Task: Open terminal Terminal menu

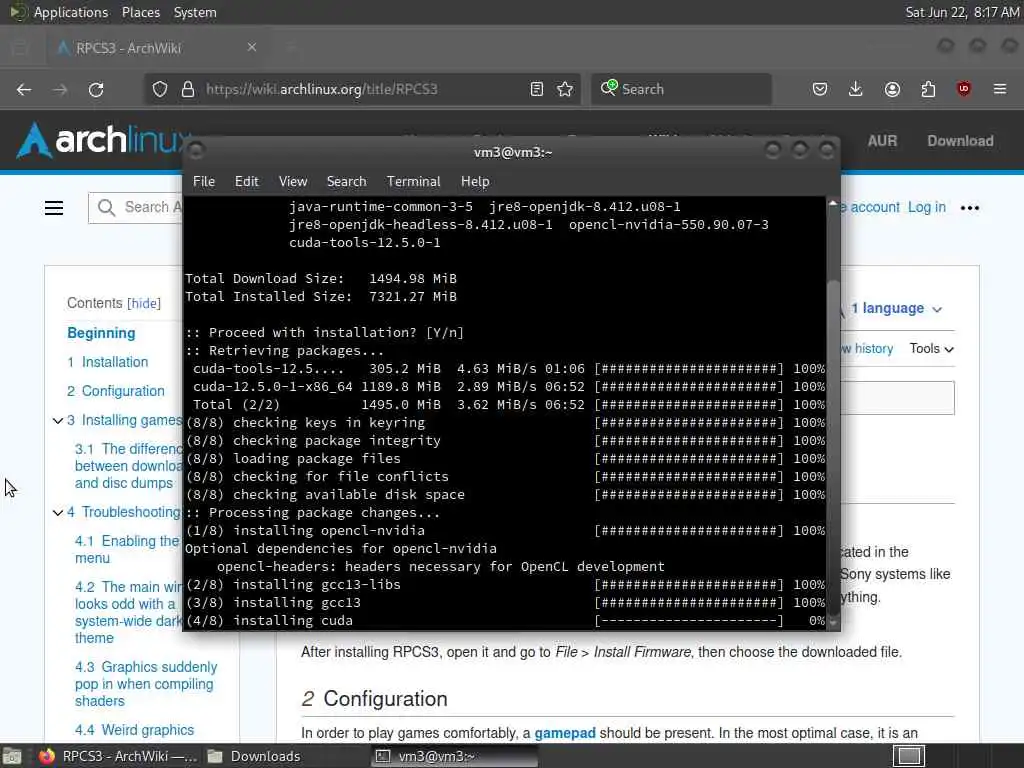Action: [x=413, y=182]
